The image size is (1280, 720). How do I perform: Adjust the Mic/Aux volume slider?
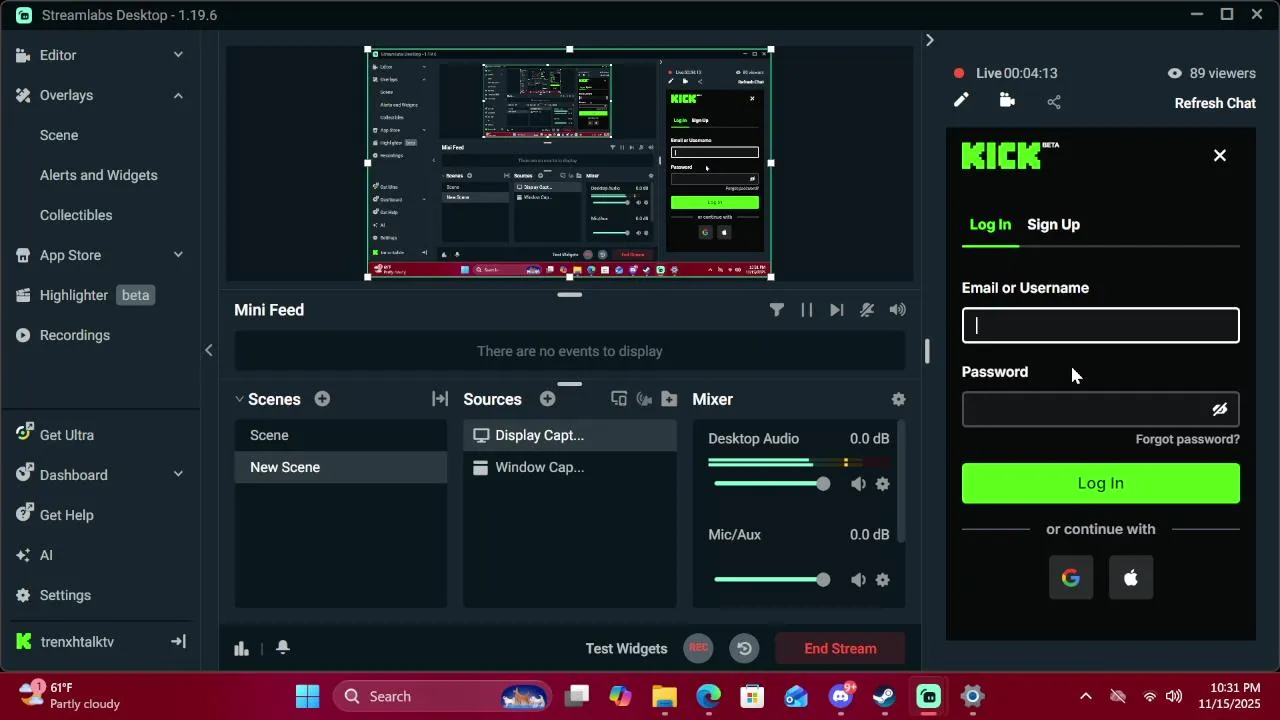[772, 580]
